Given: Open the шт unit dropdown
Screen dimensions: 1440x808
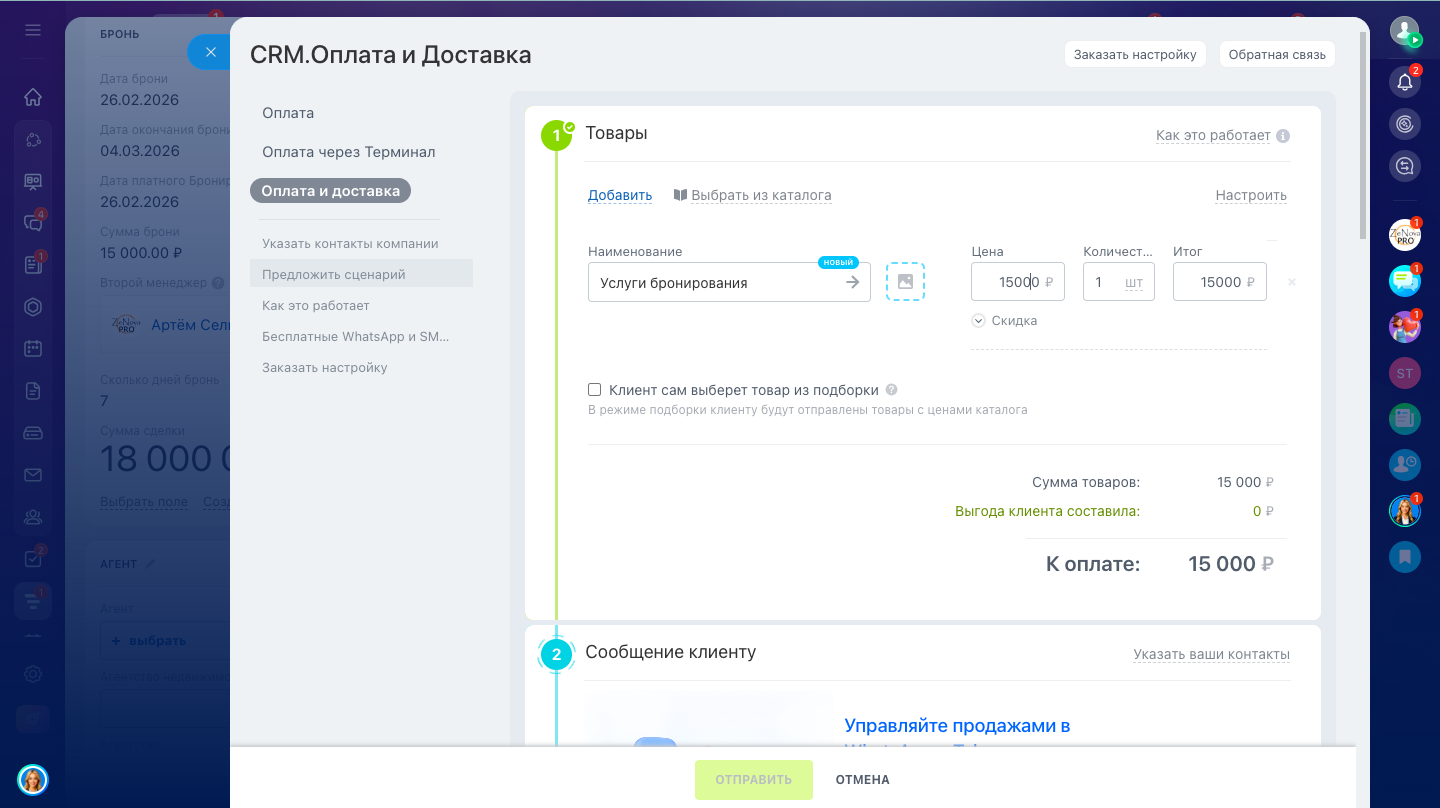Looking at the screenshot, I should 1134,283.
